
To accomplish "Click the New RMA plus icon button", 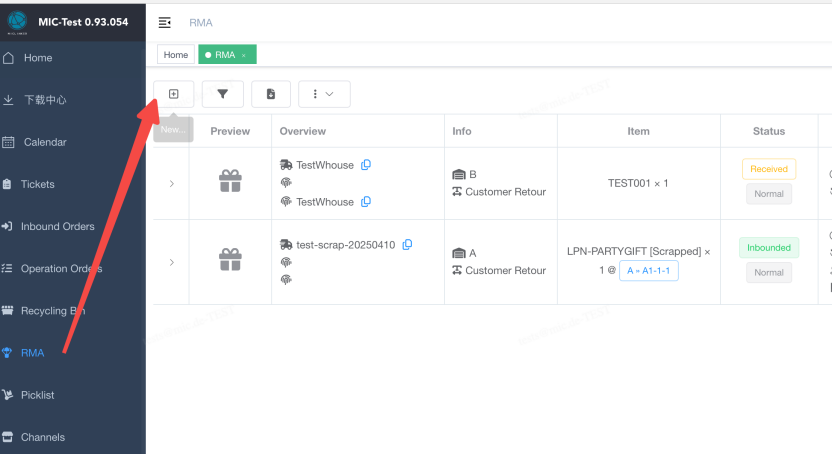I will [173, 94].
